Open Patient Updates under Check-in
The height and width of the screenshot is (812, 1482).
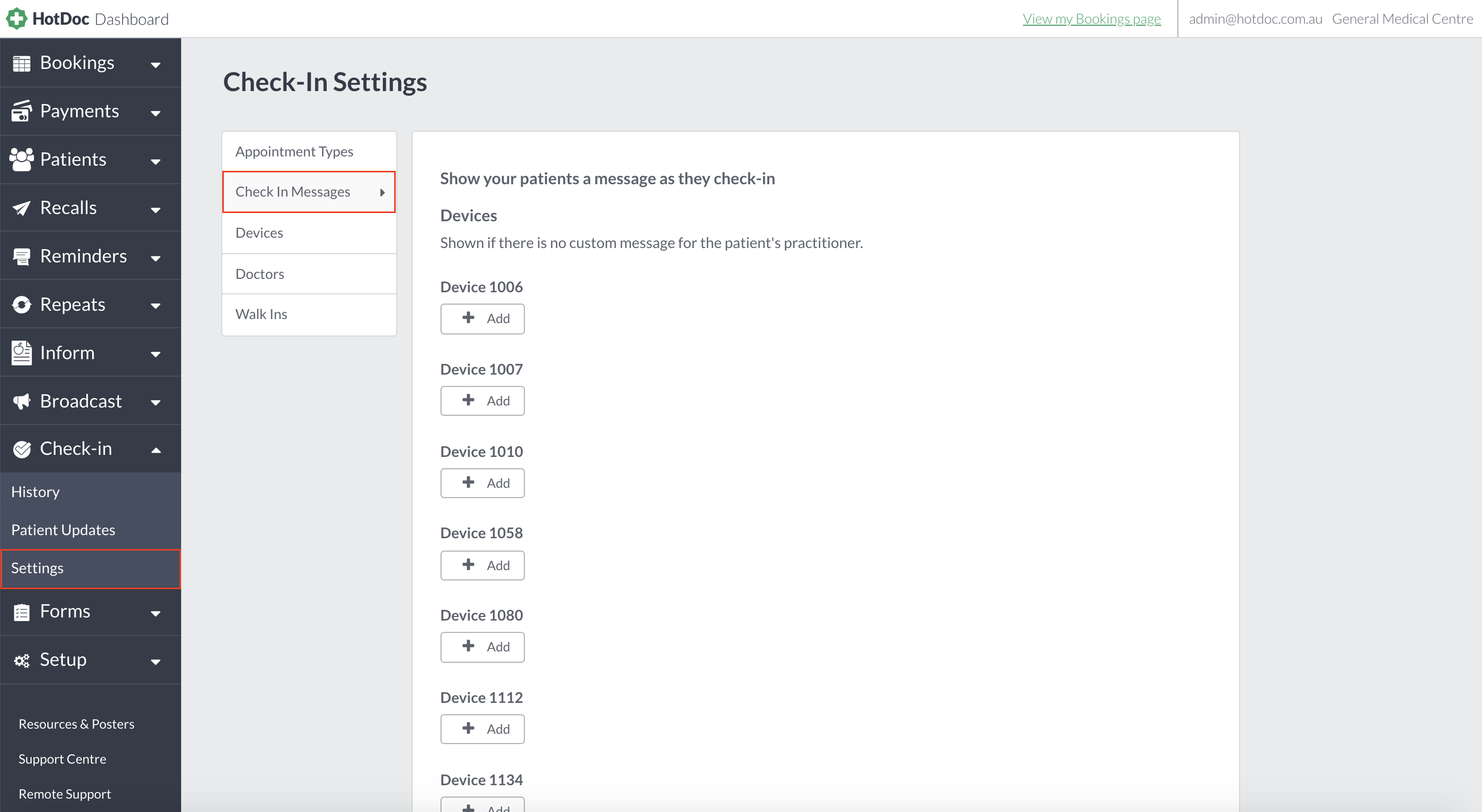[x=91, y=530]
